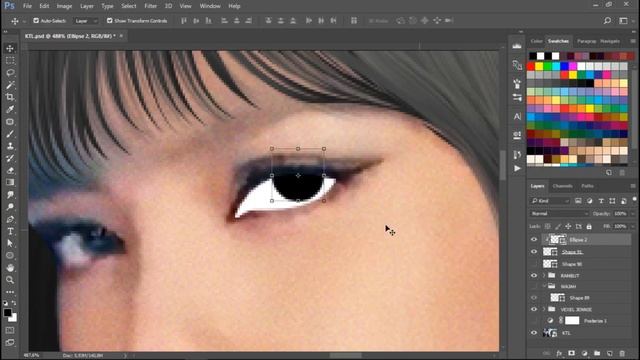Select the Posterize 1 layer mask thumbnail
Viewport: 640px width, 360px height.
[x=572, y=321]
